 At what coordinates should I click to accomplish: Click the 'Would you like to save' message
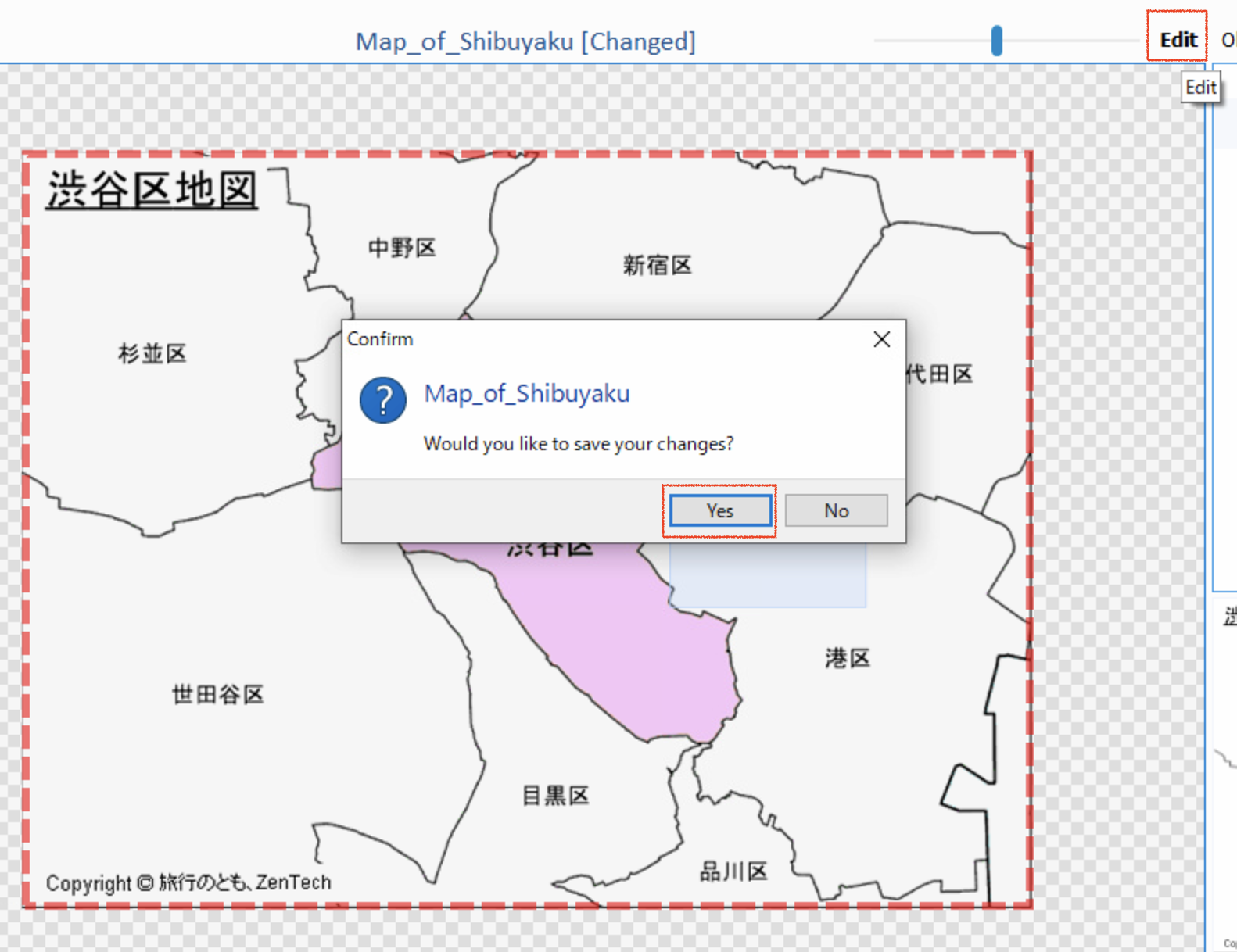(579, 444)
